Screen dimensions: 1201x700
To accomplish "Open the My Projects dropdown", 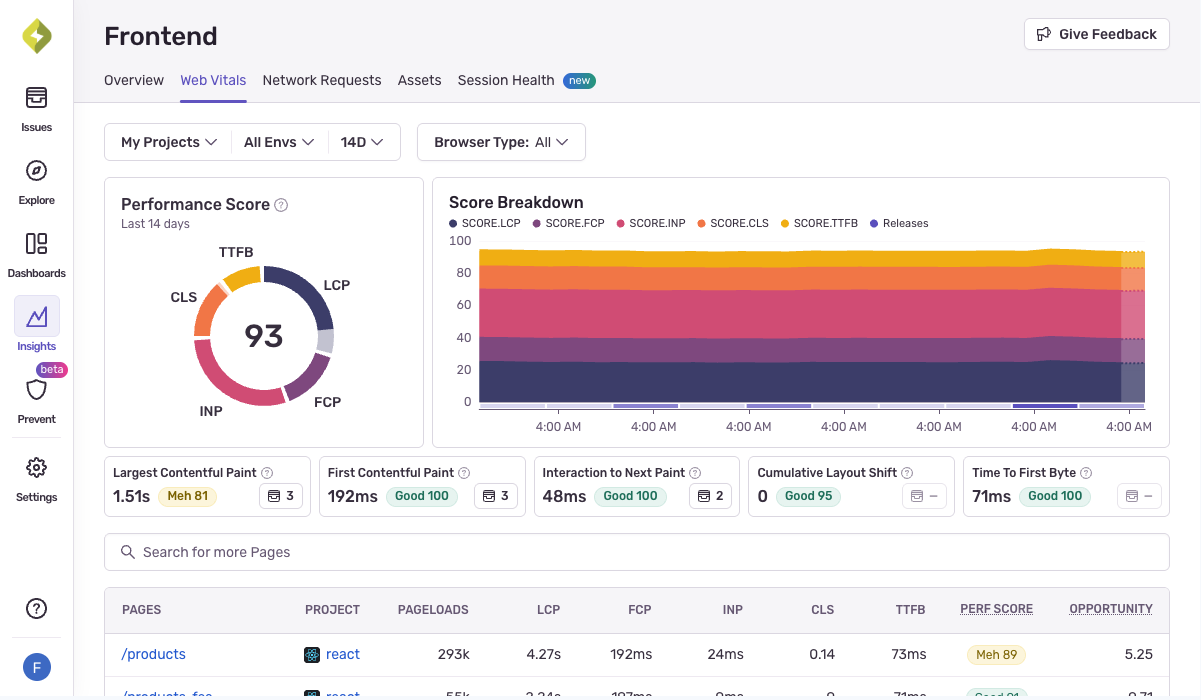I will [x=167, y=142].
